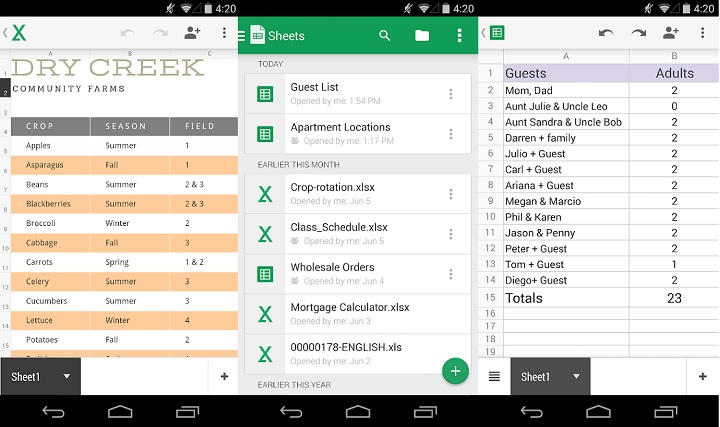Screen dimensions: 720x427
Task: Tap the 00000178-ENGLISH.xls Excel icon
Action: tap(265, 354)
